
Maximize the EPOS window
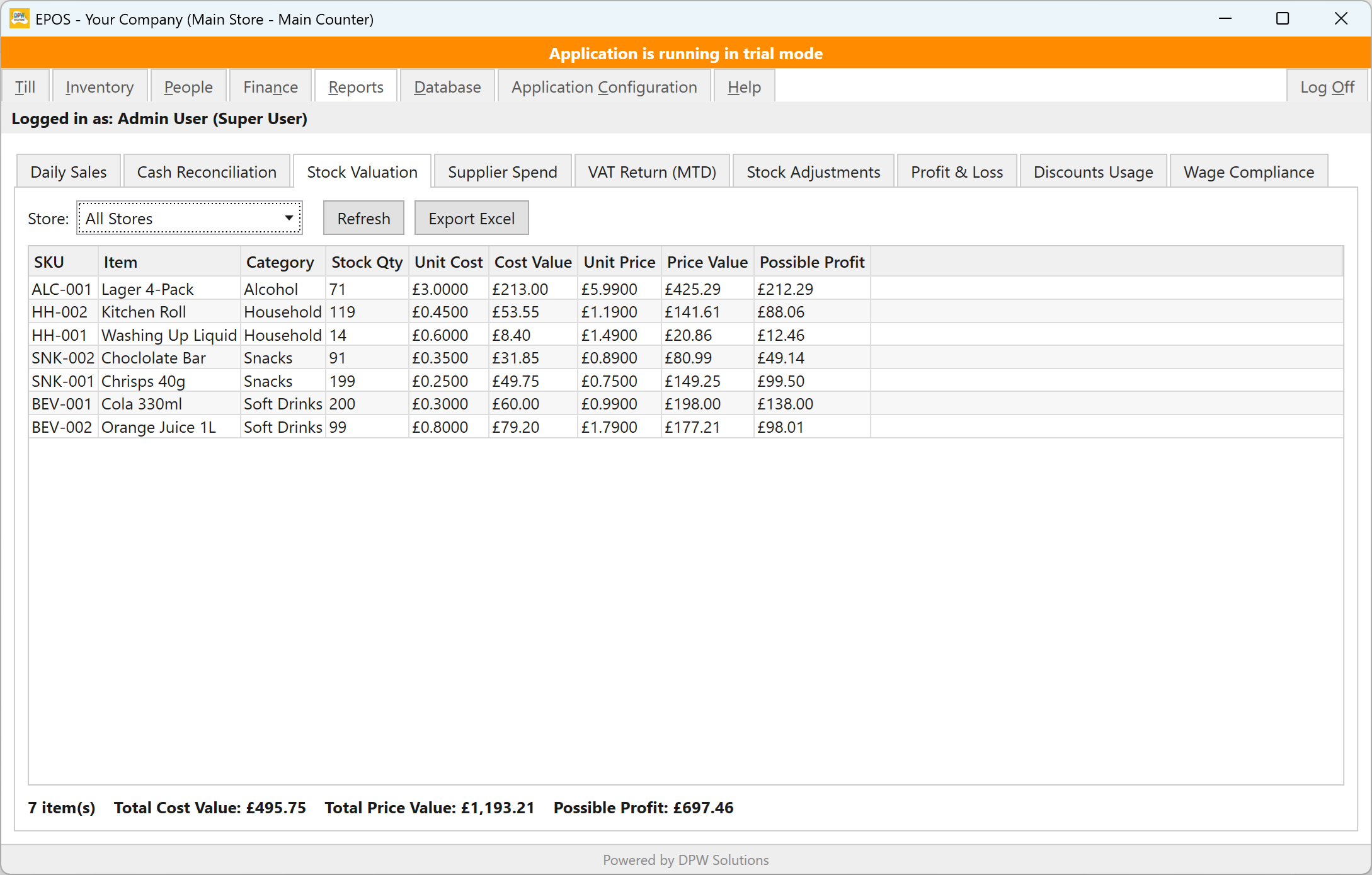[x=1283, y=19]
